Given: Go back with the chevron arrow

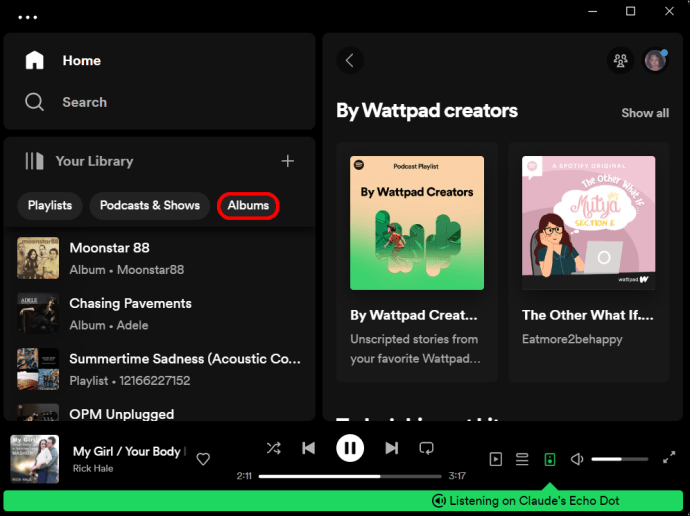Looking at the screenshot, I should (350, 60).
